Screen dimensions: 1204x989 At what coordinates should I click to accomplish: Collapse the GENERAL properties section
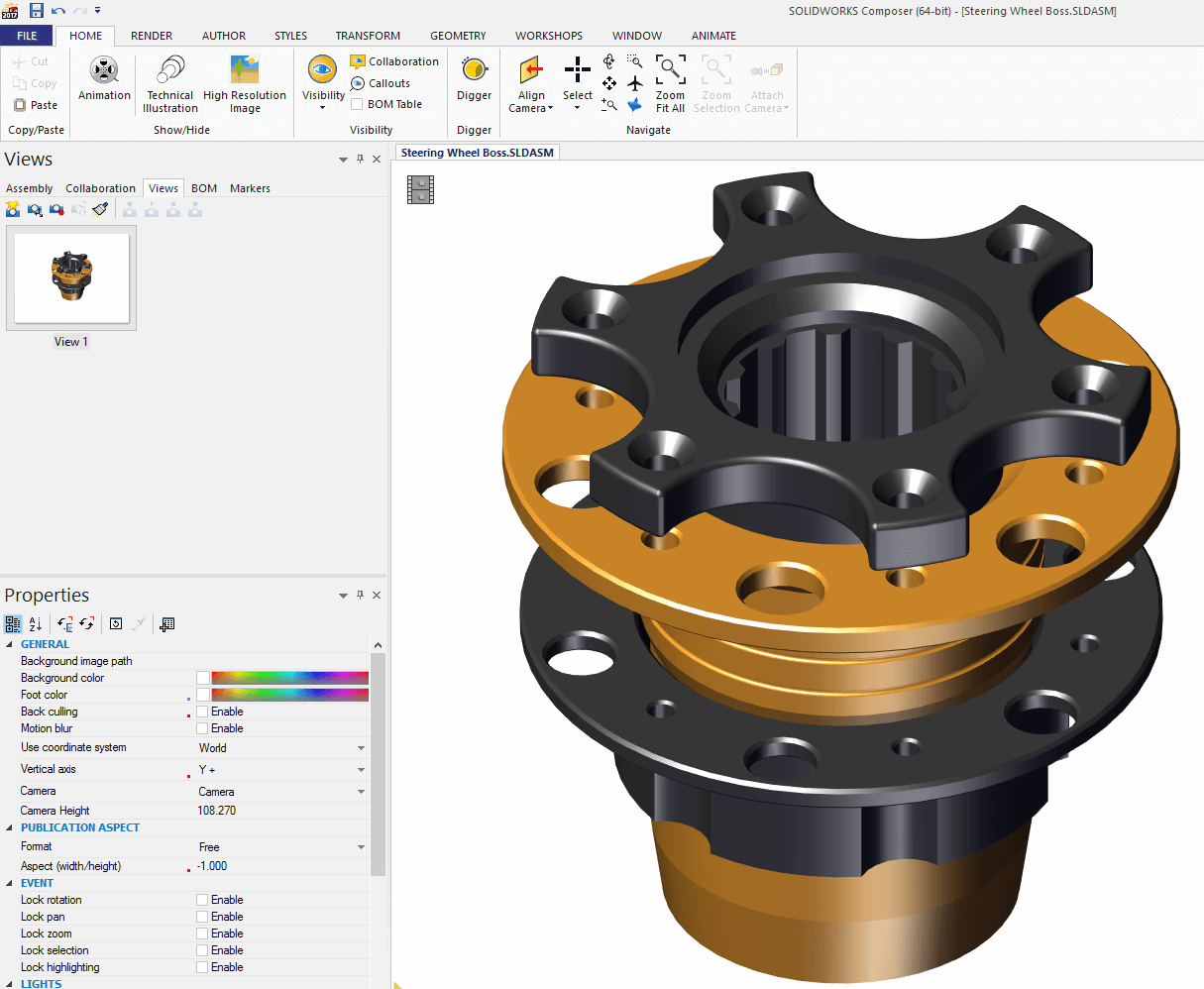coord(10,644)
